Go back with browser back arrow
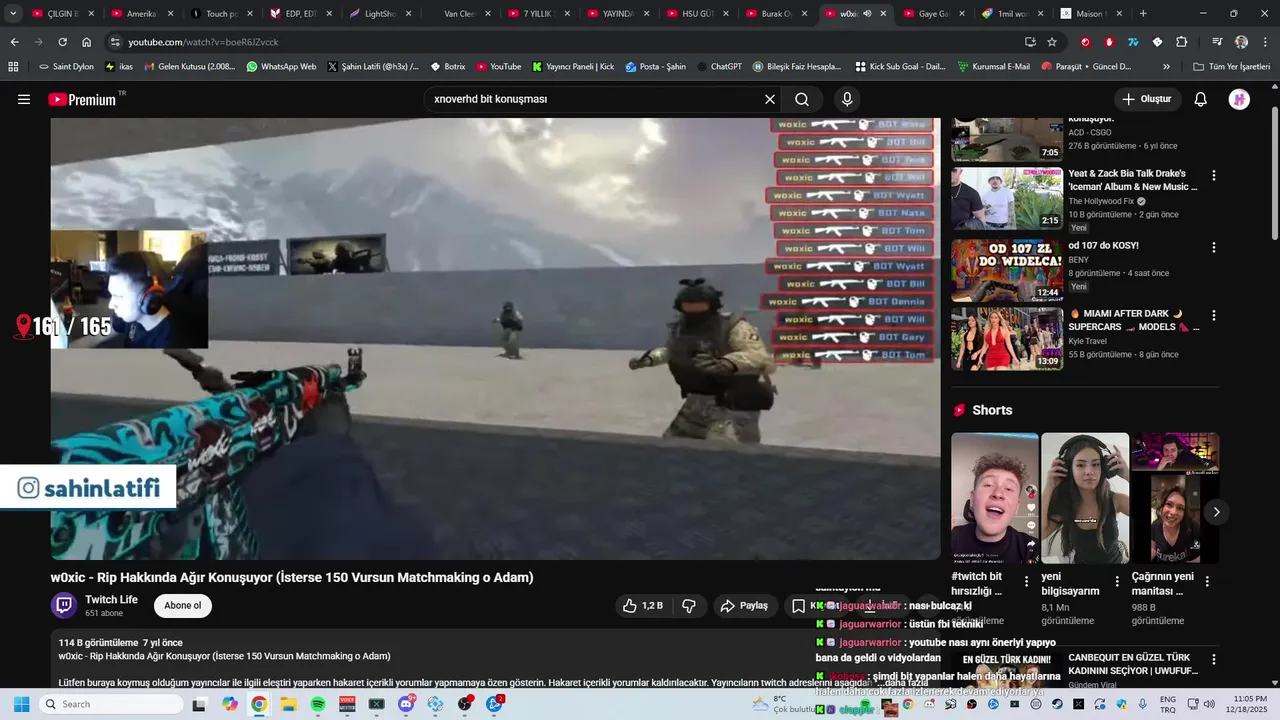 [x=14, y=42]
